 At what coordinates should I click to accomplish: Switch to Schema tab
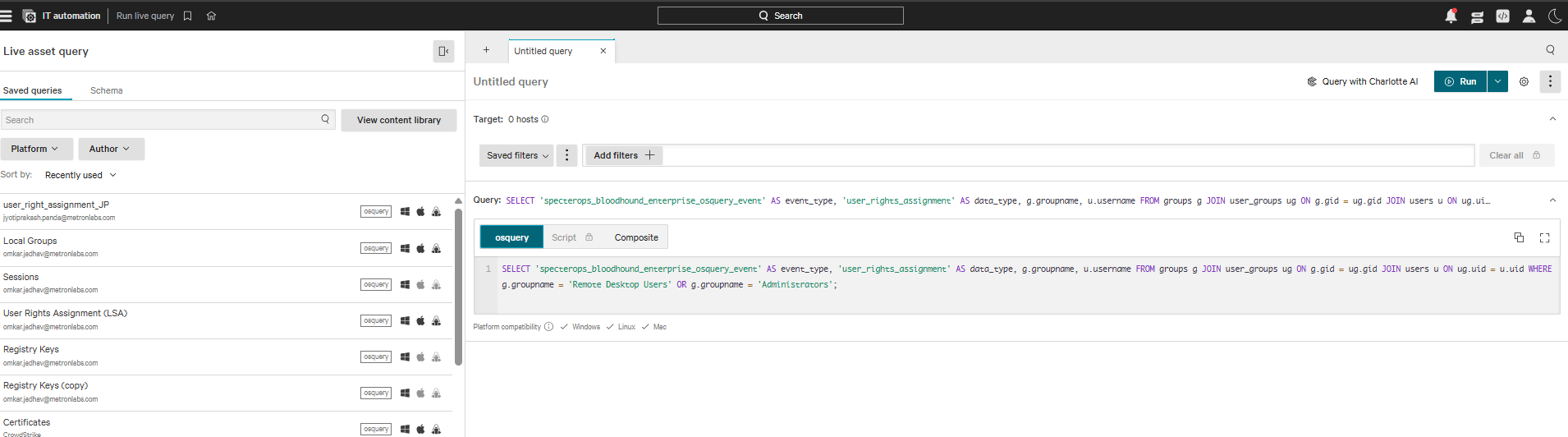pos(107,90)
